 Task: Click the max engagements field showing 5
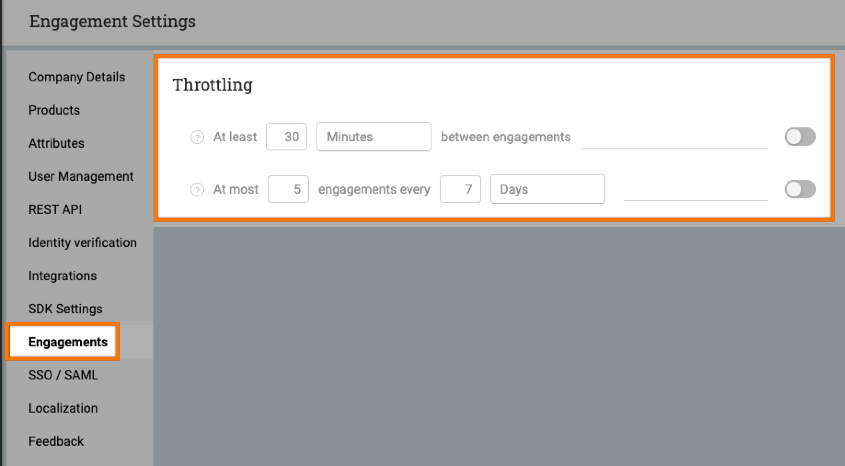(288, 189)
